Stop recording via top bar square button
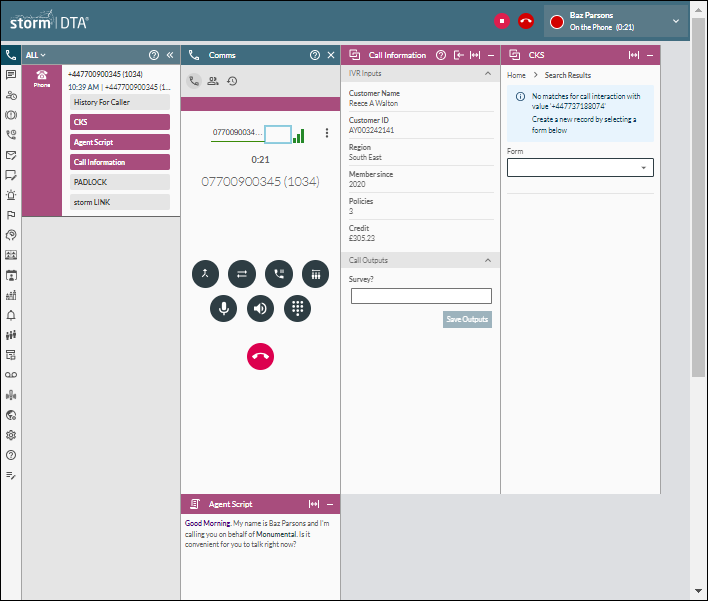This screenshot has height=601, width=708. (502, 21)
